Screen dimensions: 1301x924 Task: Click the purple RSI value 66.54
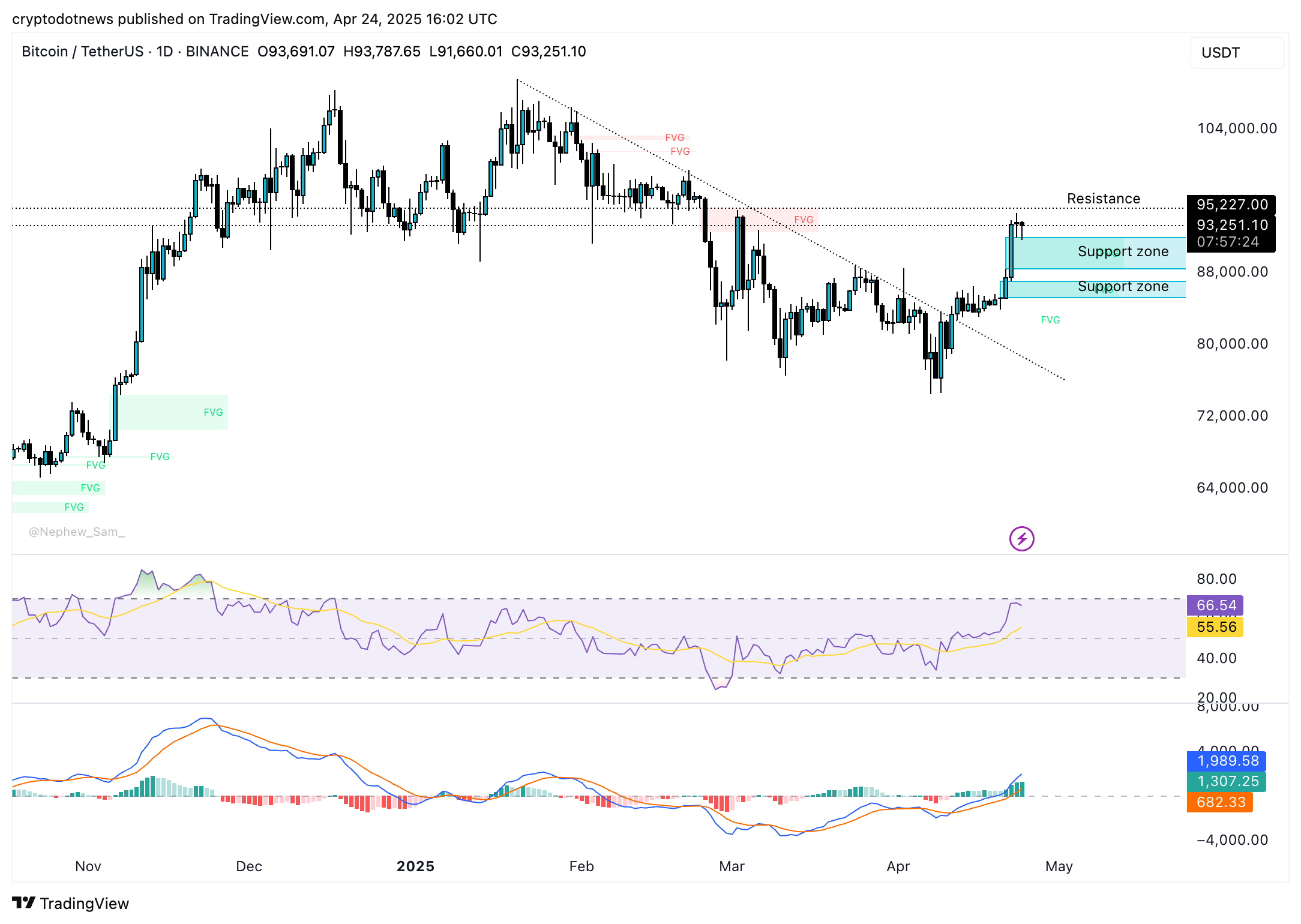point(1215,606)
